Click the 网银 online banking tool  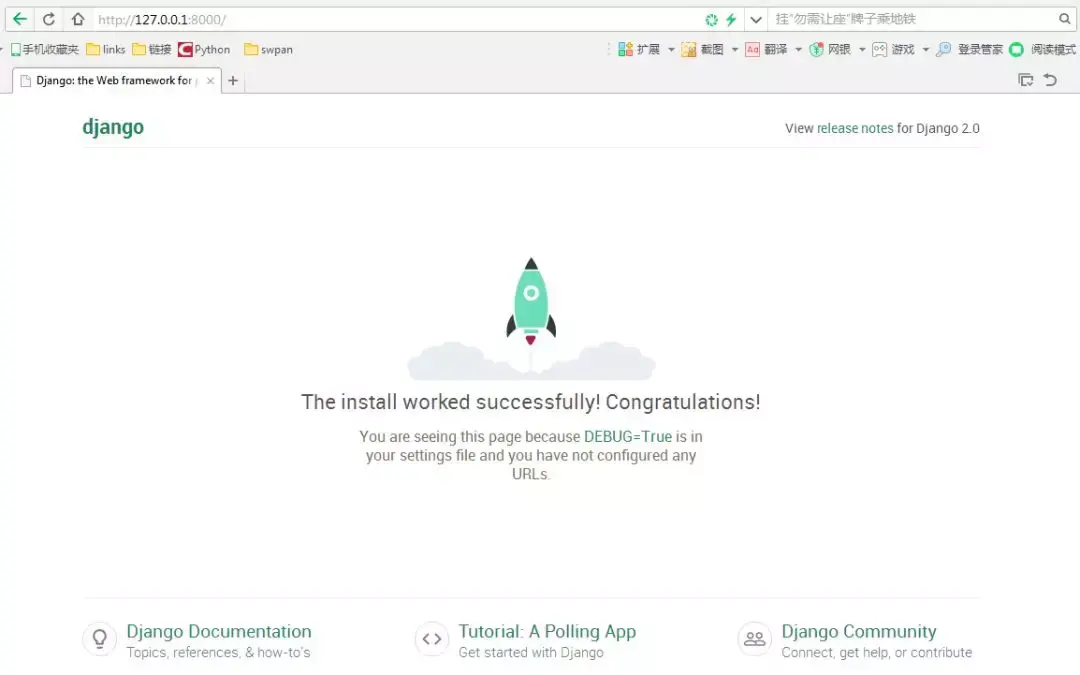pos(830,50)
